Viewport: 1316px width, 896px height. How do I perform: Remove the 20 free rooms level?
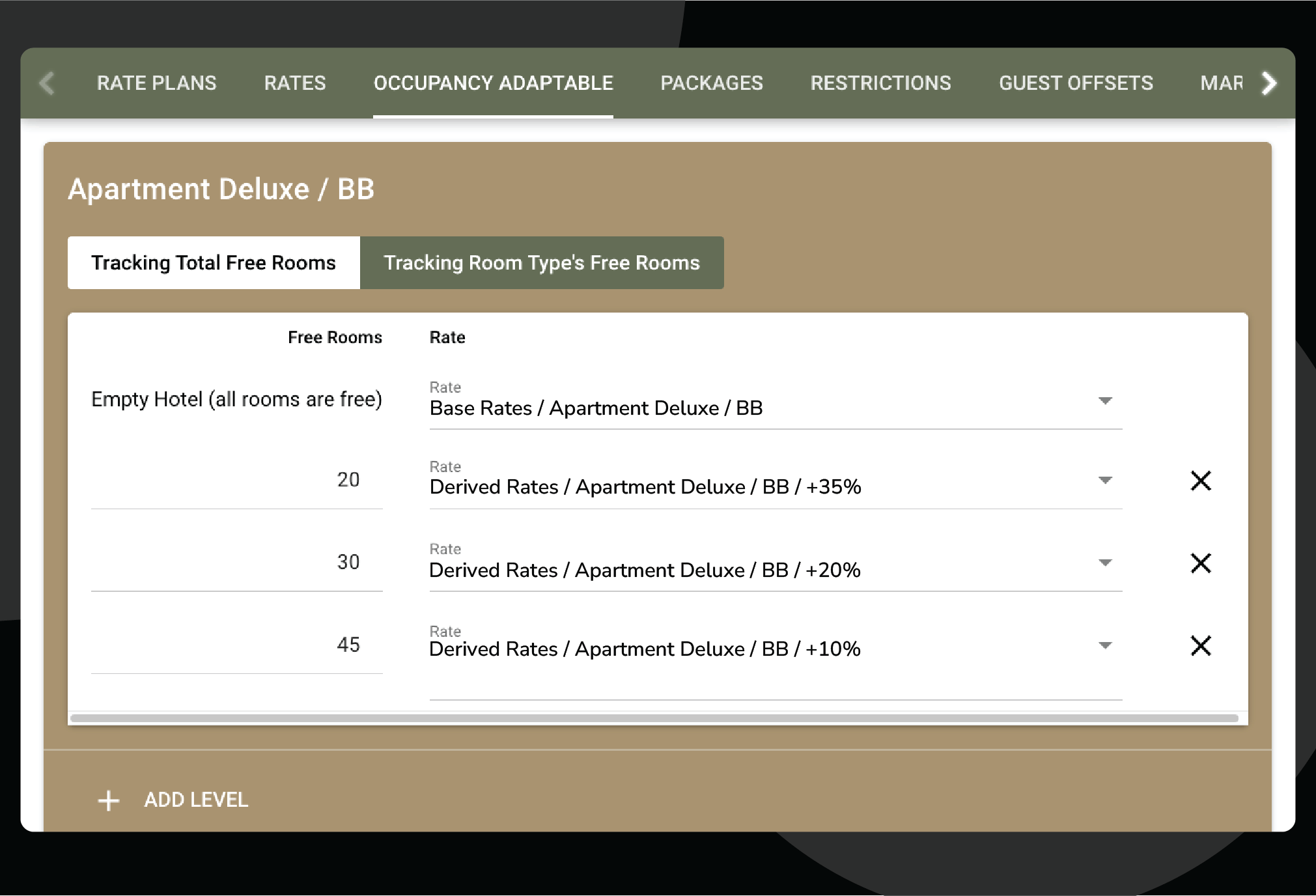[1200, 481]
